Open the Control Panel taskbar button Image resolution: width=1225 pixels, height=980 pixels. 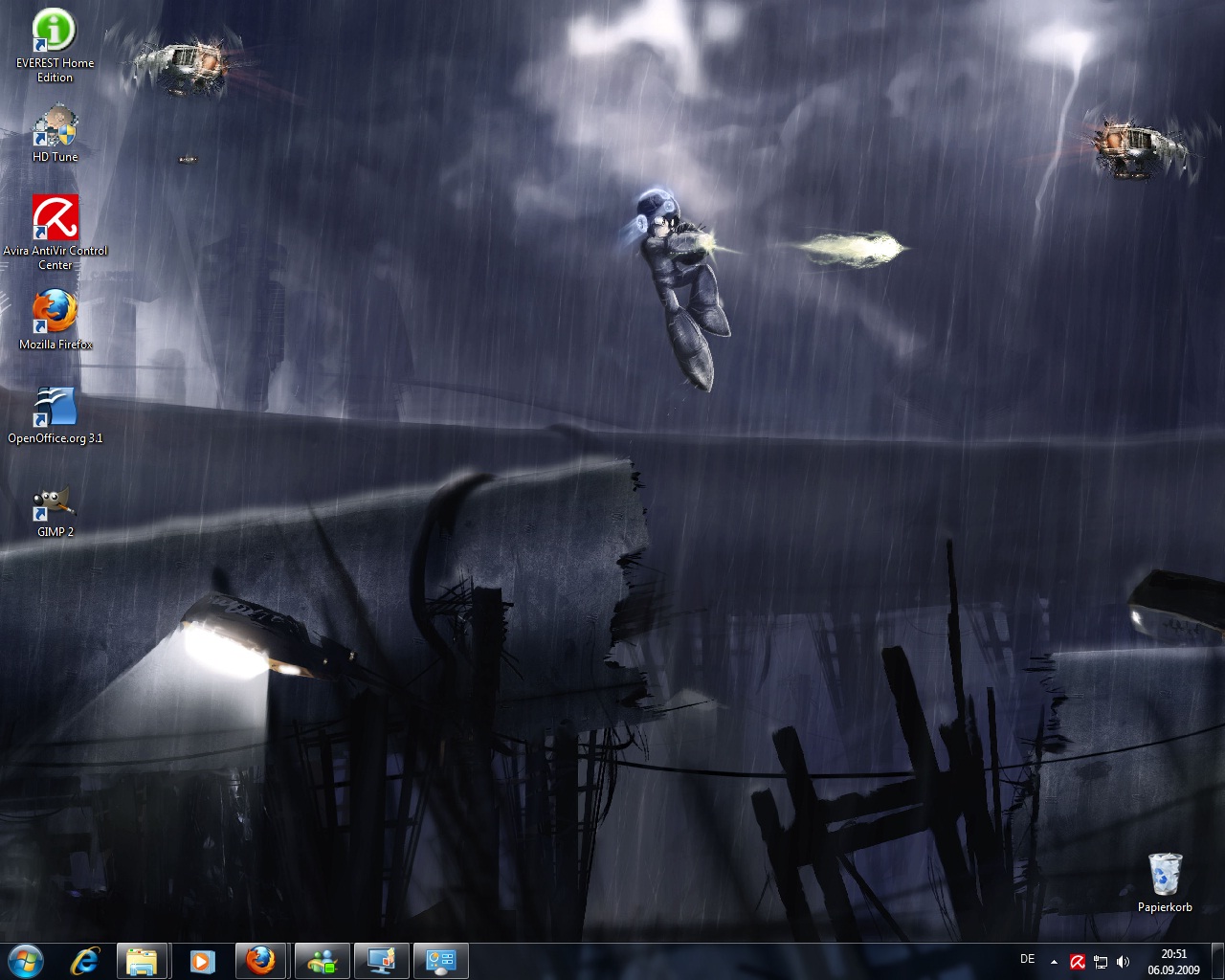coord(440,961)
